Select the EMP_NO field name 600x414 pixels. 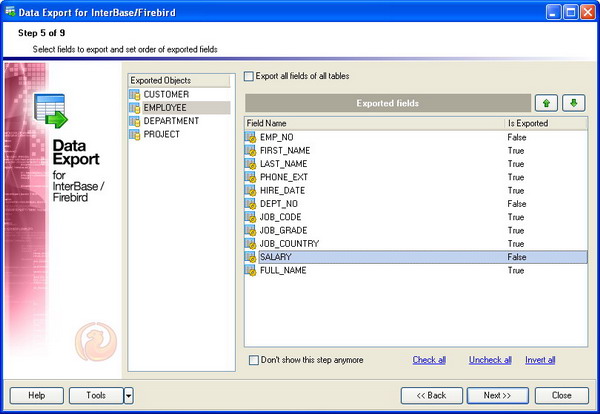pos(277,137)
